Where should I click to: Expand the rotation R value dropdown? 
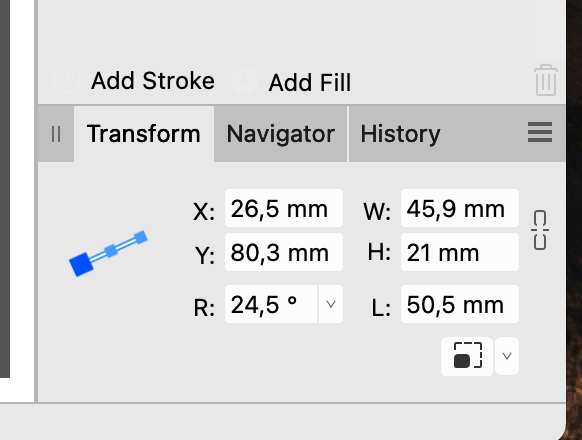pos(330,304)
